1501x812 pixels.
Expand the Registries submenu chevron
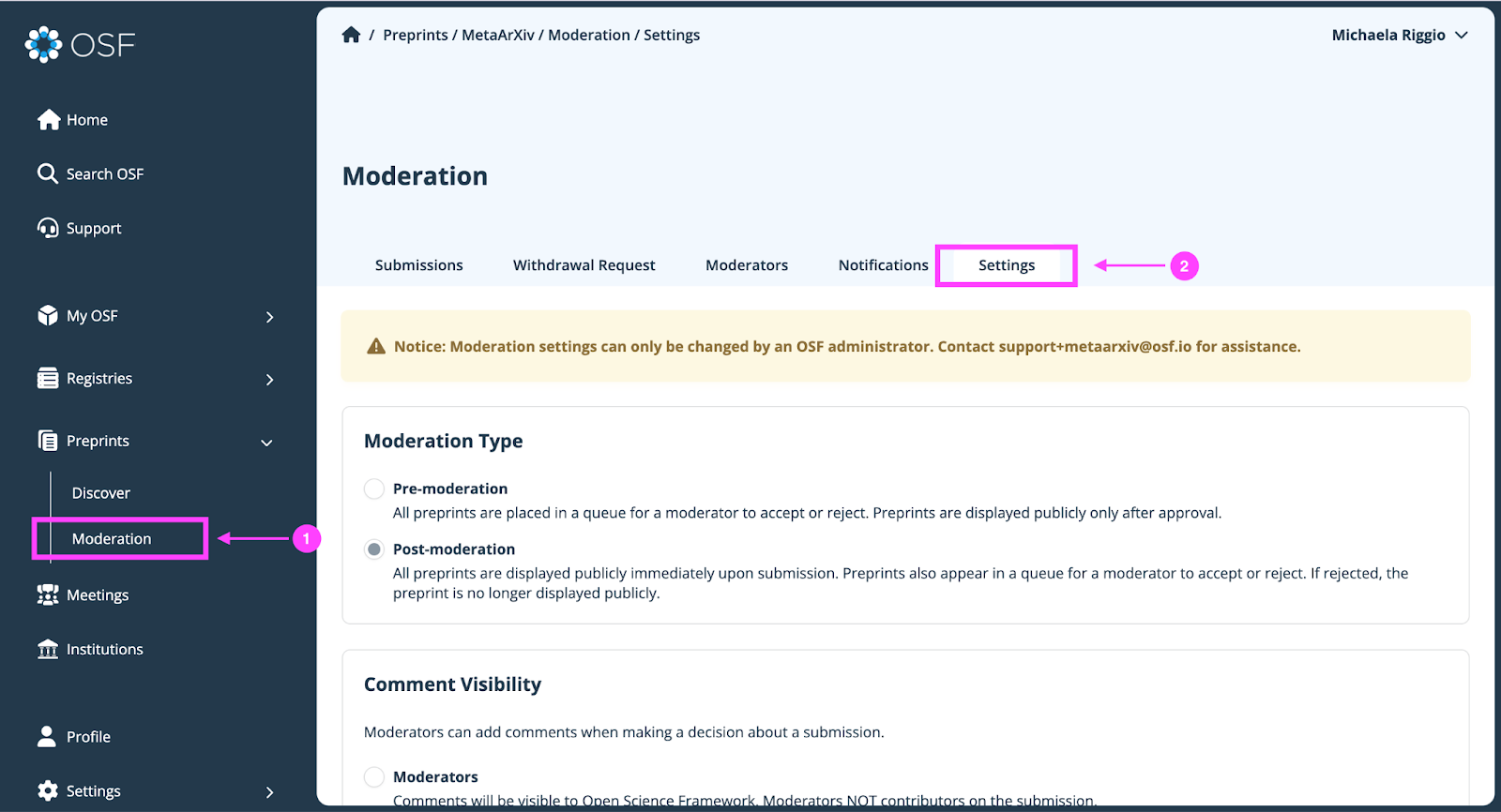pyautogui.click(x=270, y=380)
